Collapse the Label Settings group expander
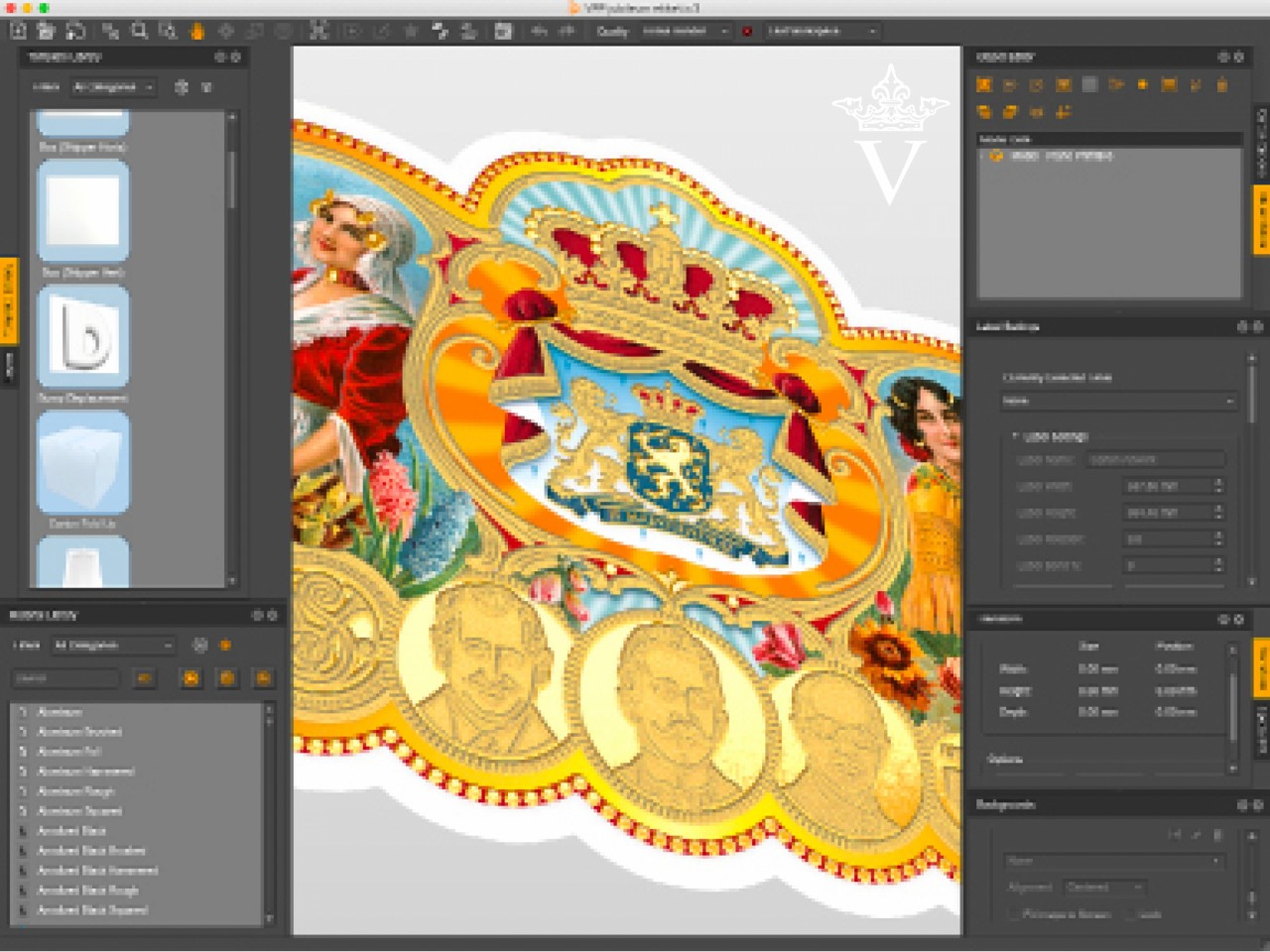This screenshot has height=952, width=1270. tap(1014, 435)
